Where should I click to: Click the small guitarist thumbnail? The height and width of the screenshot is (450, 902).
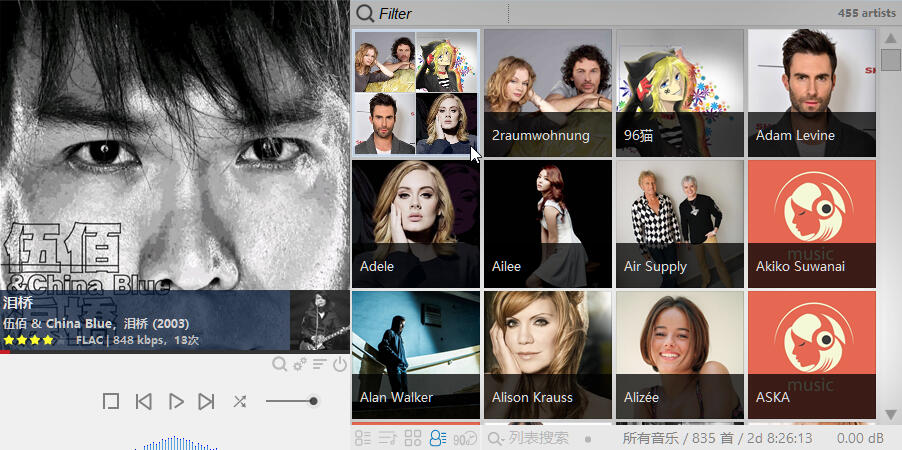coord(320,321)
